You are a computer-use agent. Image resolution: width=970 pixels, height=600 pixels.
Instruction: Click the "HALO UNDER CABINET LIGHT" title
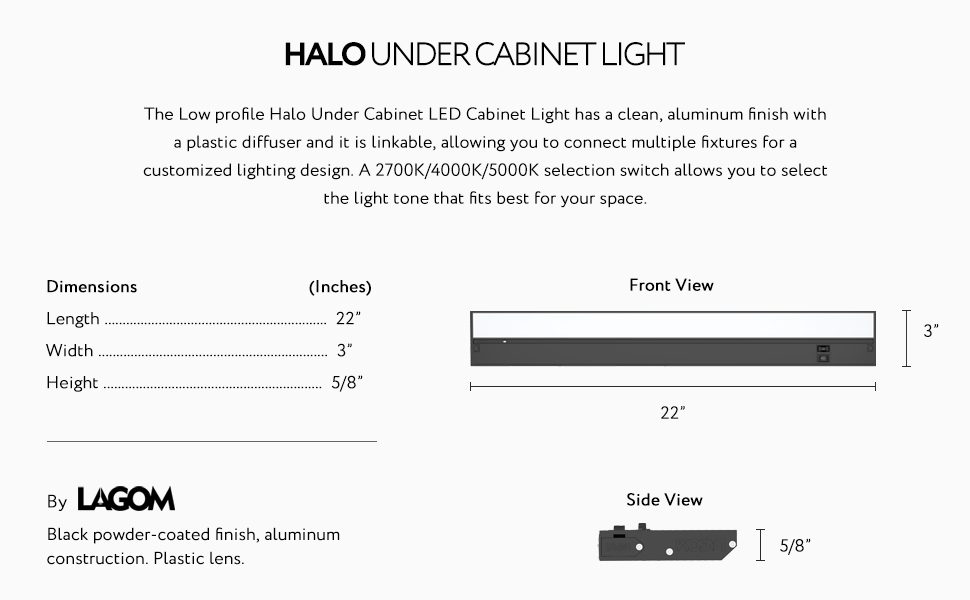484,55
